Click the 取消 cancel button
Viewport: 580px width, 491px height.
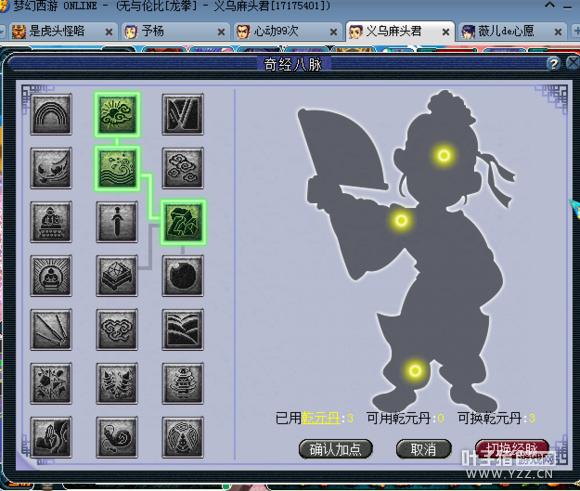(424, 449)
